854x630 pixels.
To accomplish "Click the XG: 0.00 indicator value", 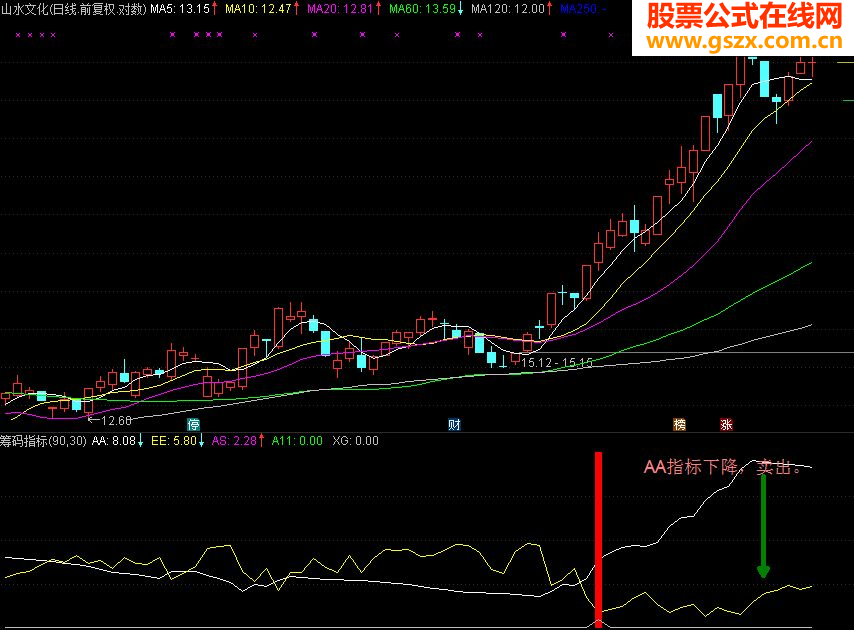I will click(356, 441).
